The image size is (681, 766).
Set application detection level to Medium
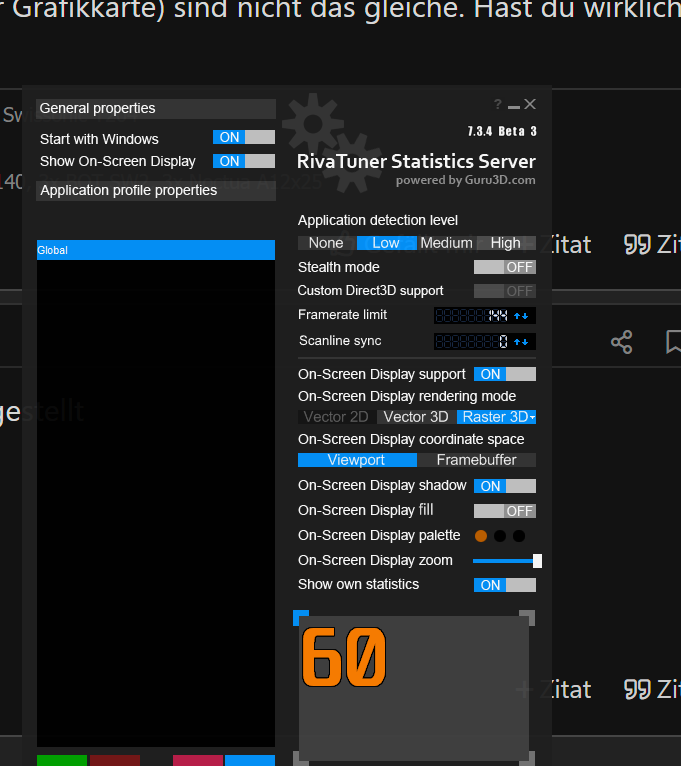click(447, 243)
